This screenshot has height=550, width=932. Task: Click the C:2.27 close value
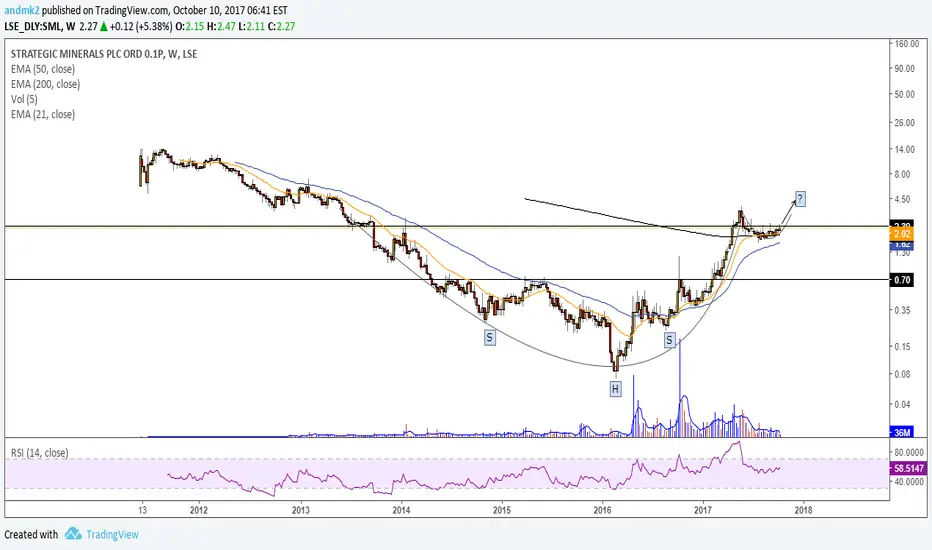[282, 26]
